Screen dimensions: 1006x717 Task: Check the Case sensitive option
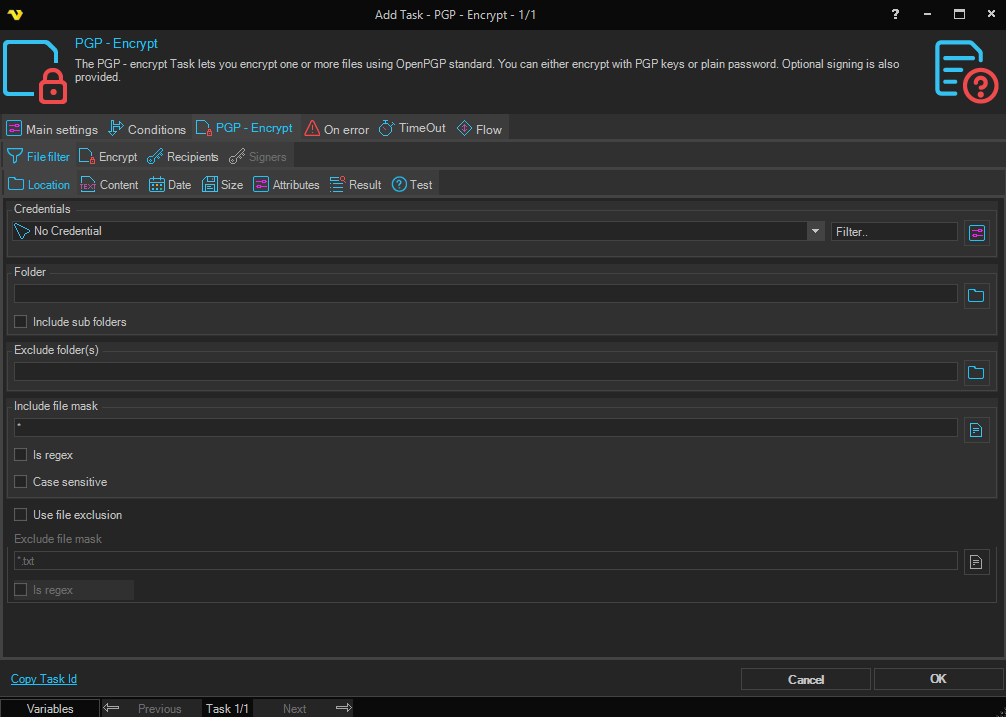click(21, 482)
